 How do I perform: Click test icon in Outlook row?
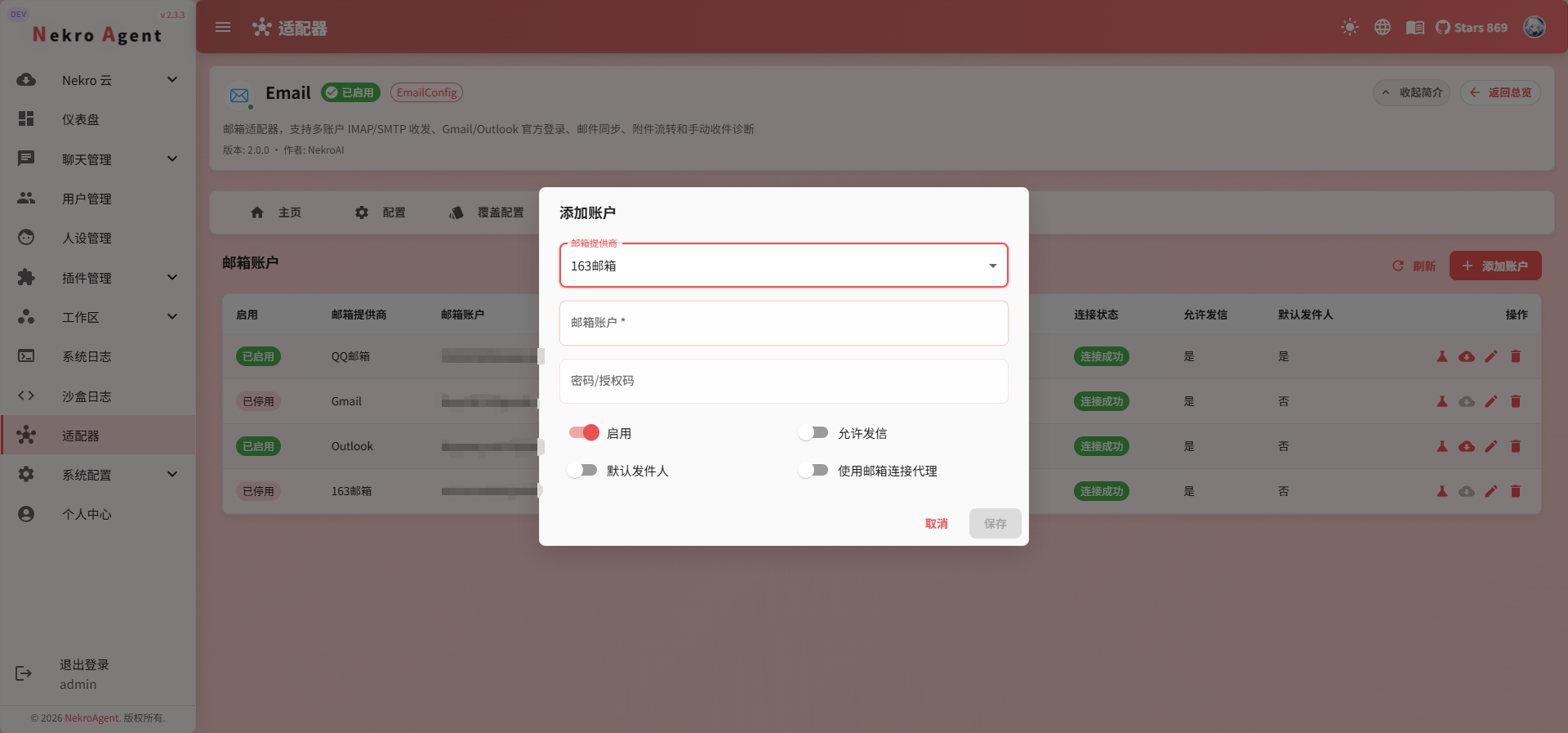click(1442, 446)
